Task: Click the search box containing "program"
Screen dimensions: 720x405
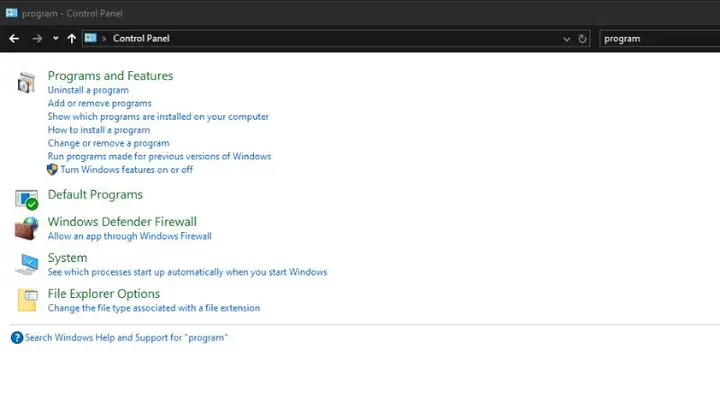Action: pos(659,39)
